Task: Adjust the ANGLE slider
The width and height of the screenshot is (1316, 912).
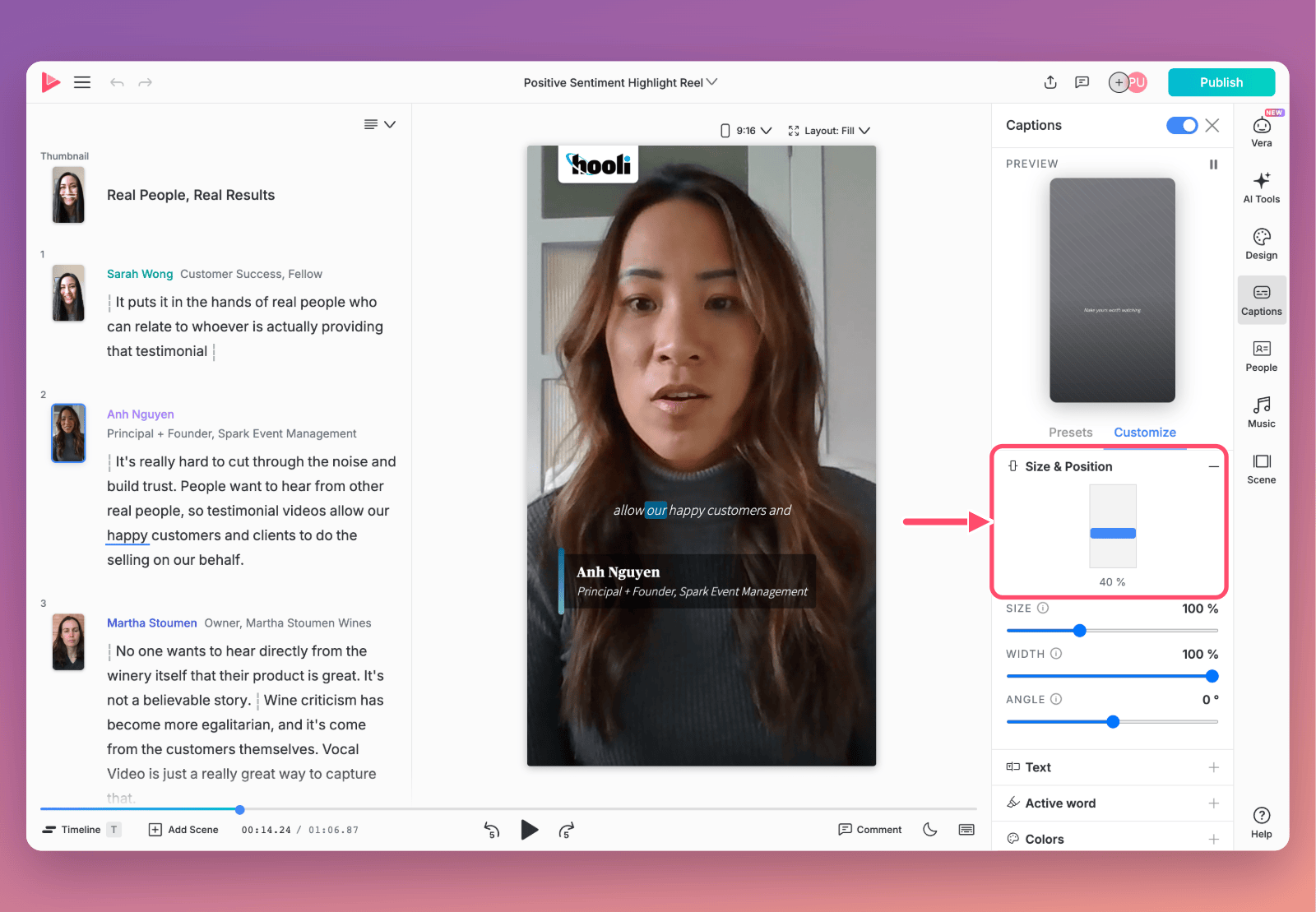Action: click(1112, 721)
